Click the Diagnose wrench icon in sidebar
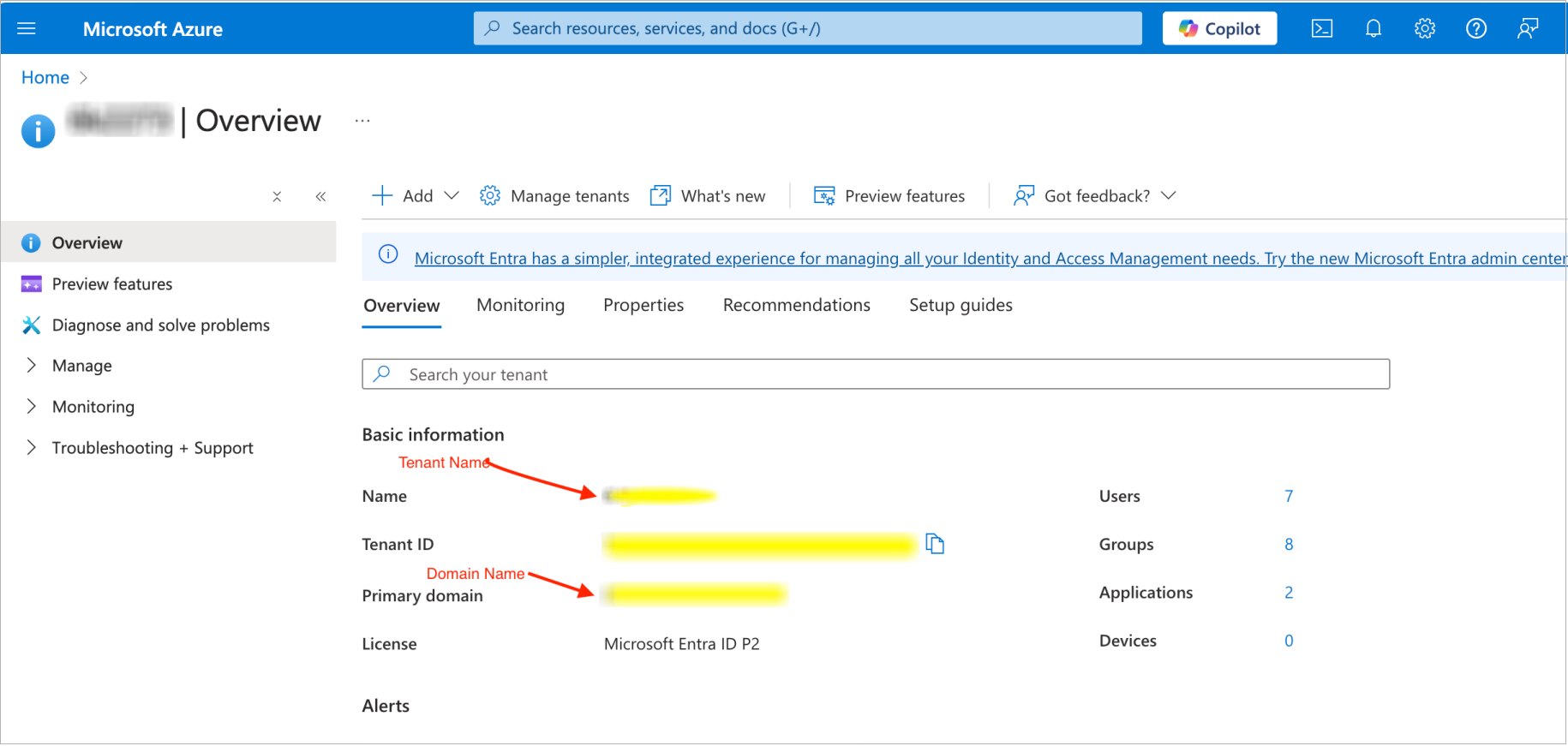This screenshot has height=746, width=1568. point(31,325)
